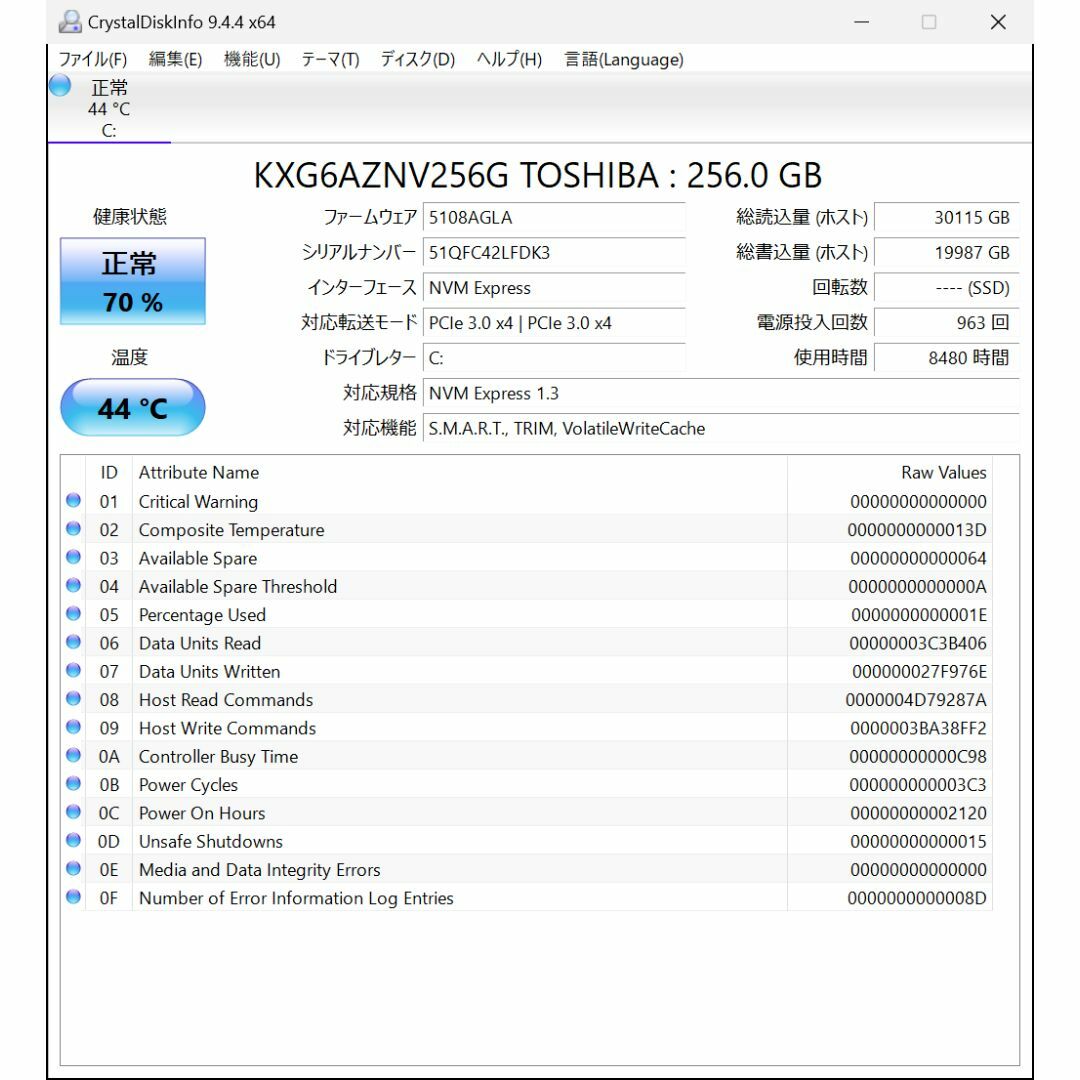Click the standard field NVM Express 1.3
Viewport: 1080px width, 1080px height.
721,393
